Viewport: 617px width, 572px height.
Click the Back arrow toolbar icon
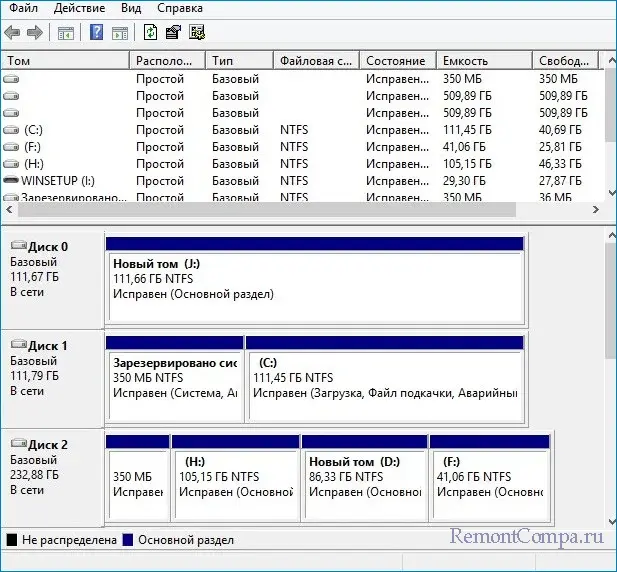[x=12, y=33]
